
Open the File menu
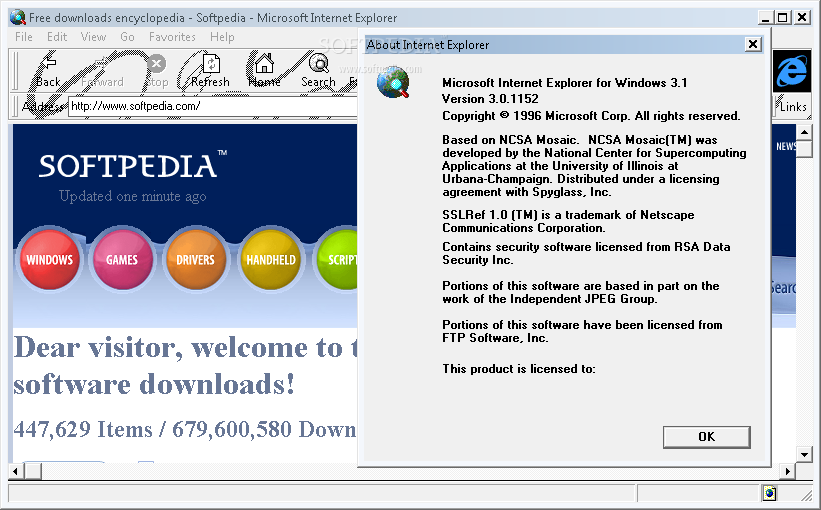[x=24, y=37]
